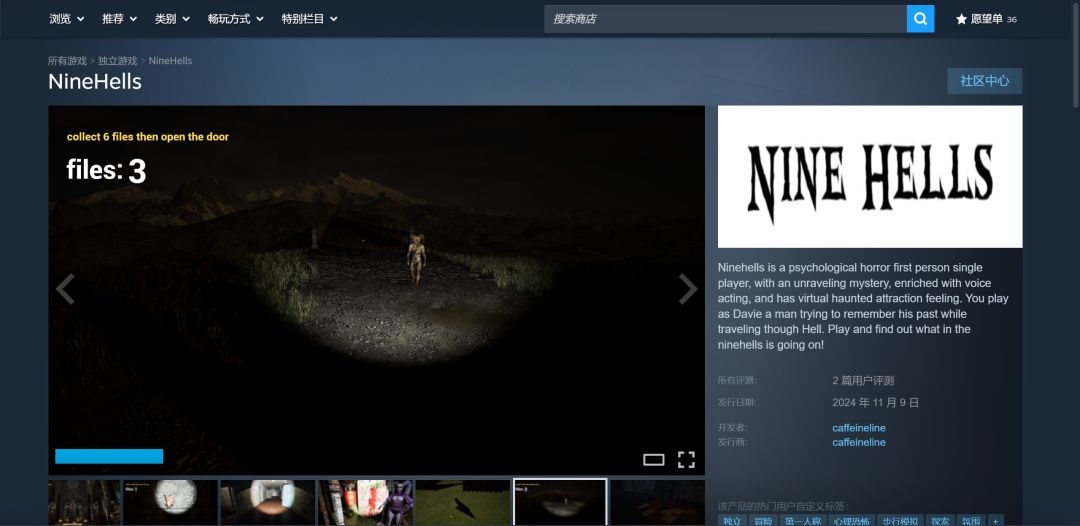1080x526 pixels.
Task: Follow the 独立游戏 breadcrumb link
Action: point(118,61)
